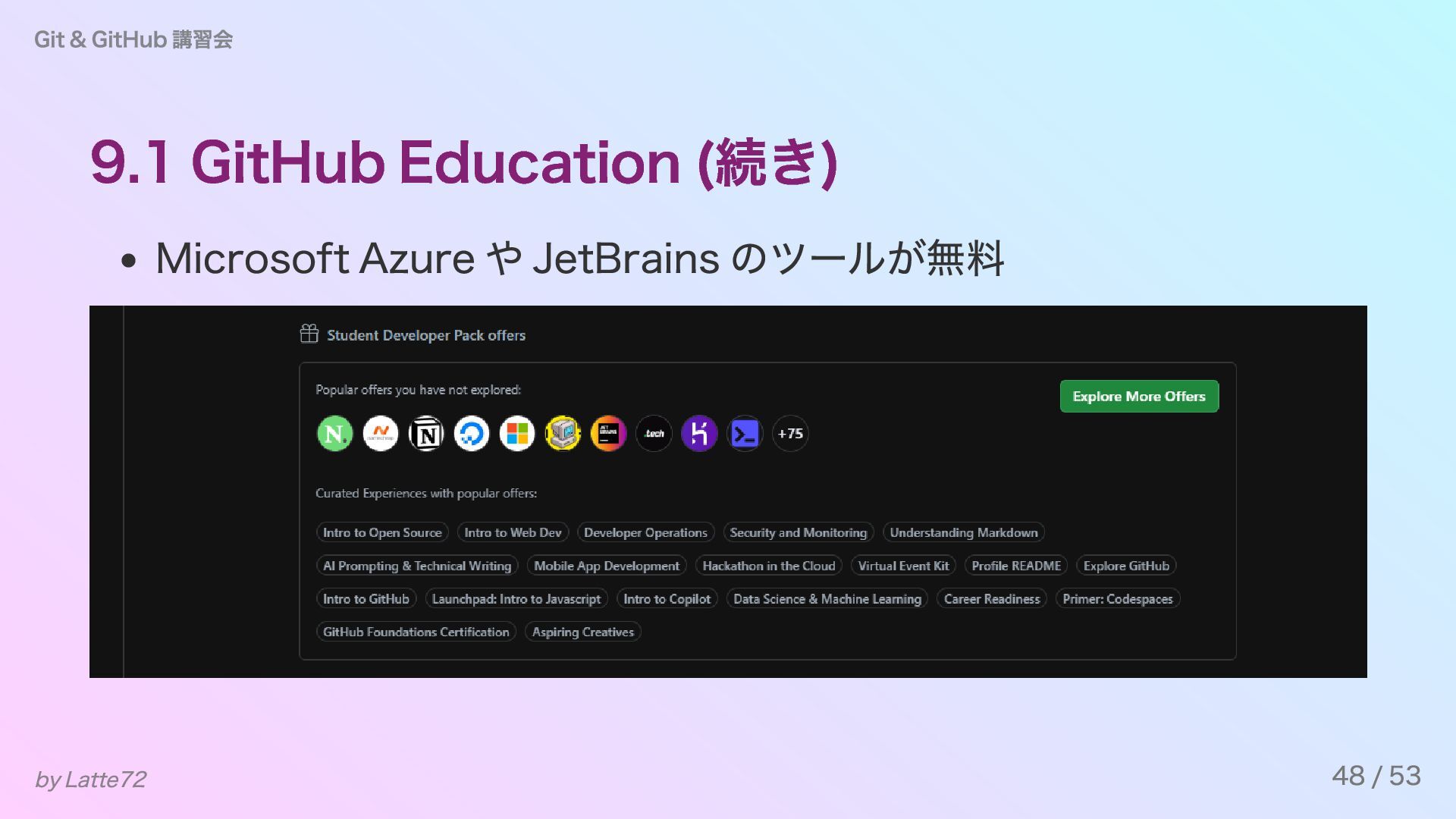Open the .tech domains offer icon
This screenshot has width=1456, height=819.
654,434
